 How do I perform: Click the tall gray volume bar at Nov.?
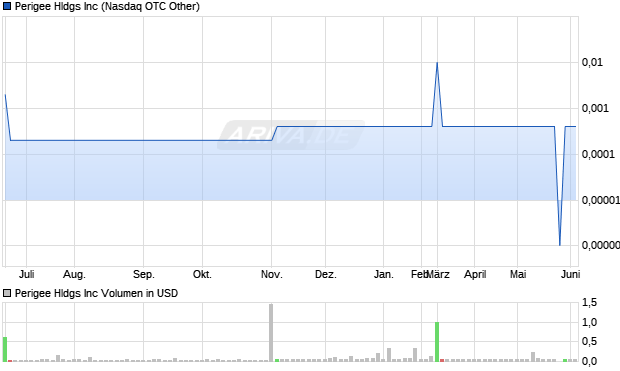click(x=271, y=333)
